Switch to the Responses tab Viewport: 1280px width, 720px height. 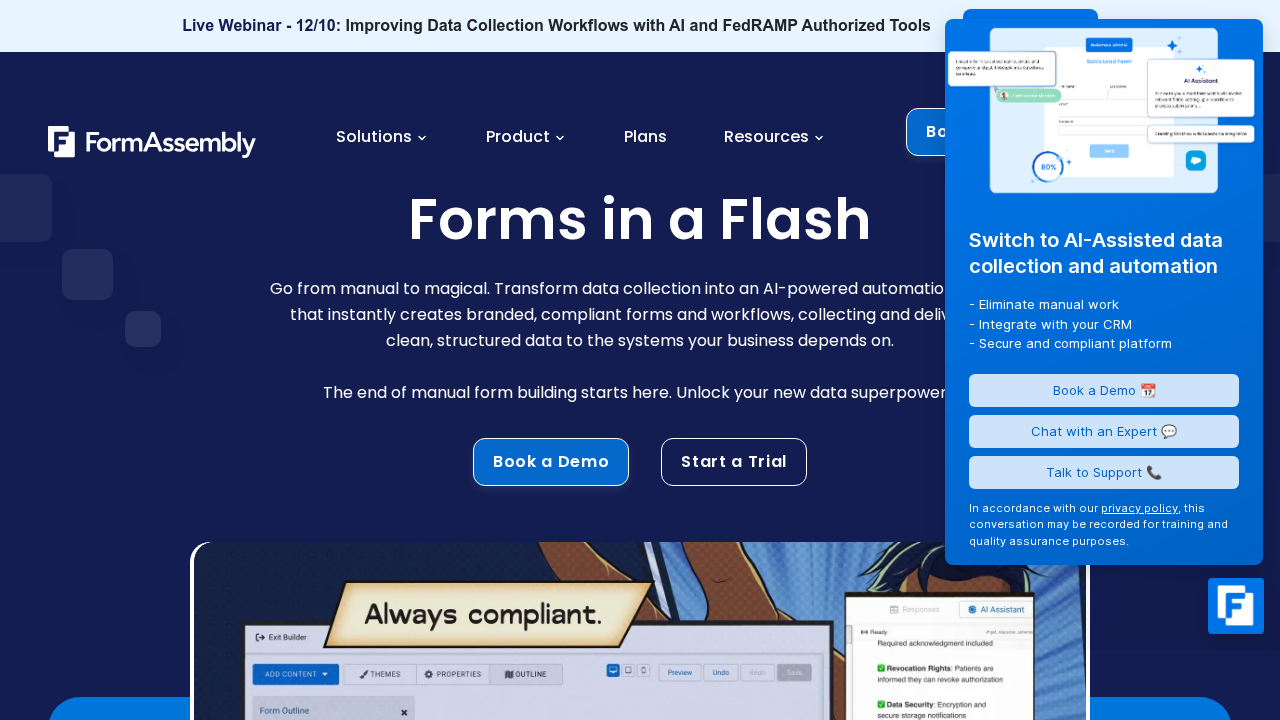914,610
